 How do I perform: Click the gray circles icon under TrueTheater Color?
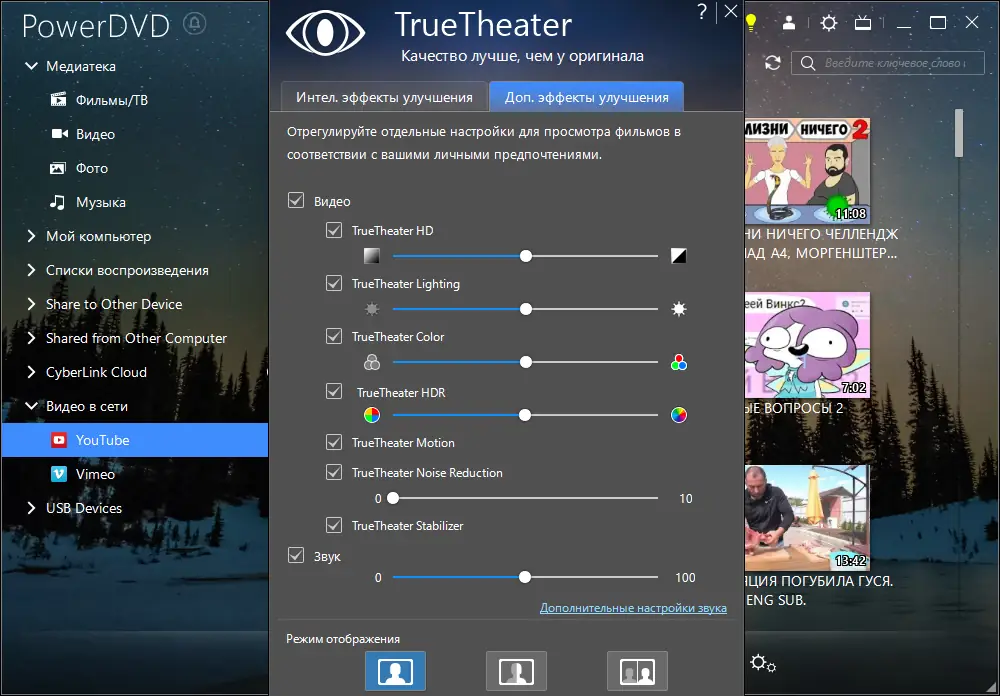[372, 362]
